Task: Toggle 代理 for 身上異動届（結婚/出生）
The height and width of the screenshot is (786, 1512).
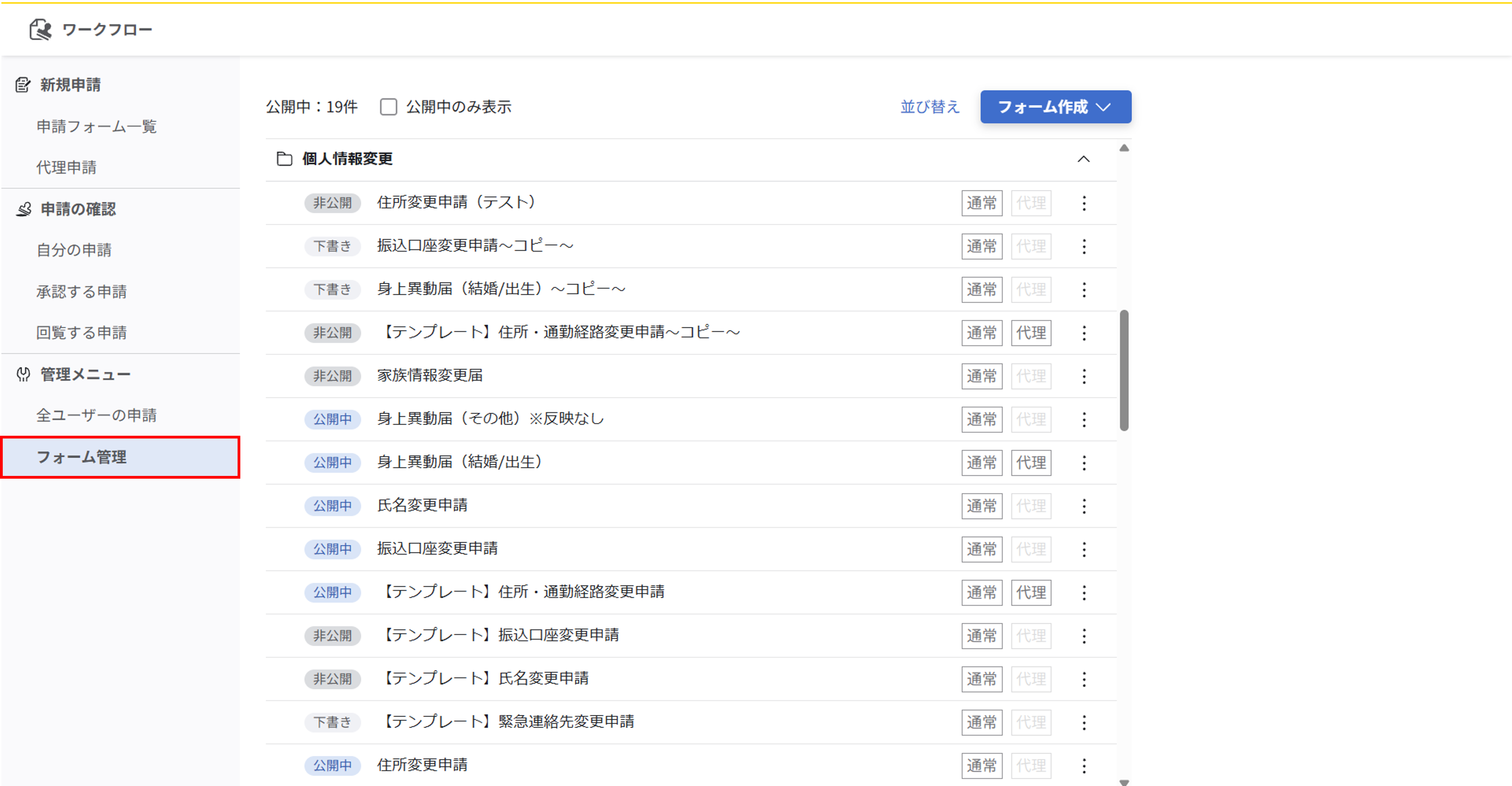Action: 1031,463
